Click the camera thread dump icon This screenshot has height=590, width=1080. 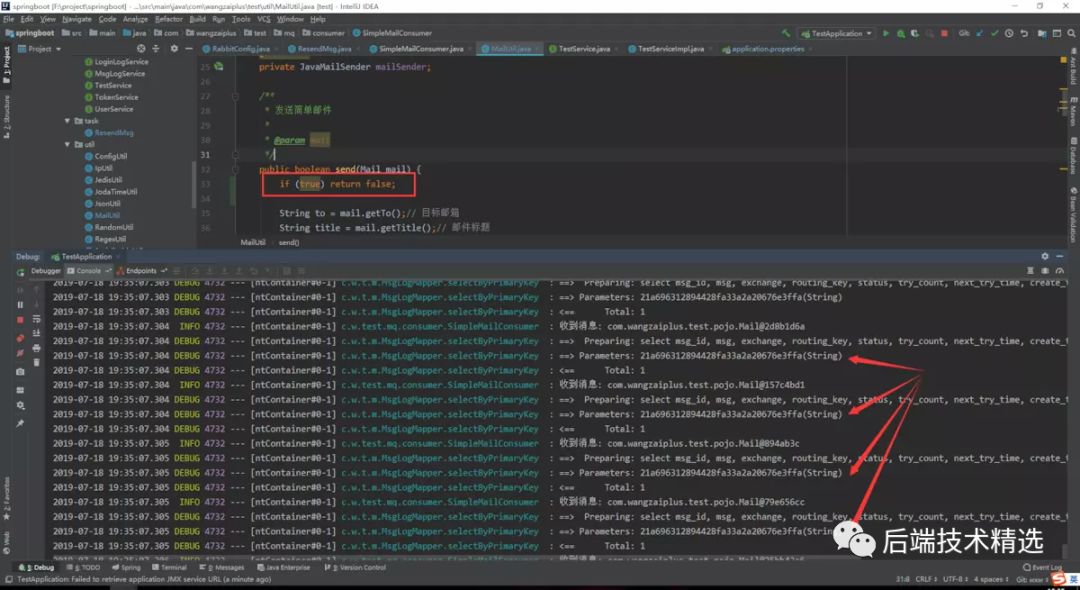(x=20, y=371)
